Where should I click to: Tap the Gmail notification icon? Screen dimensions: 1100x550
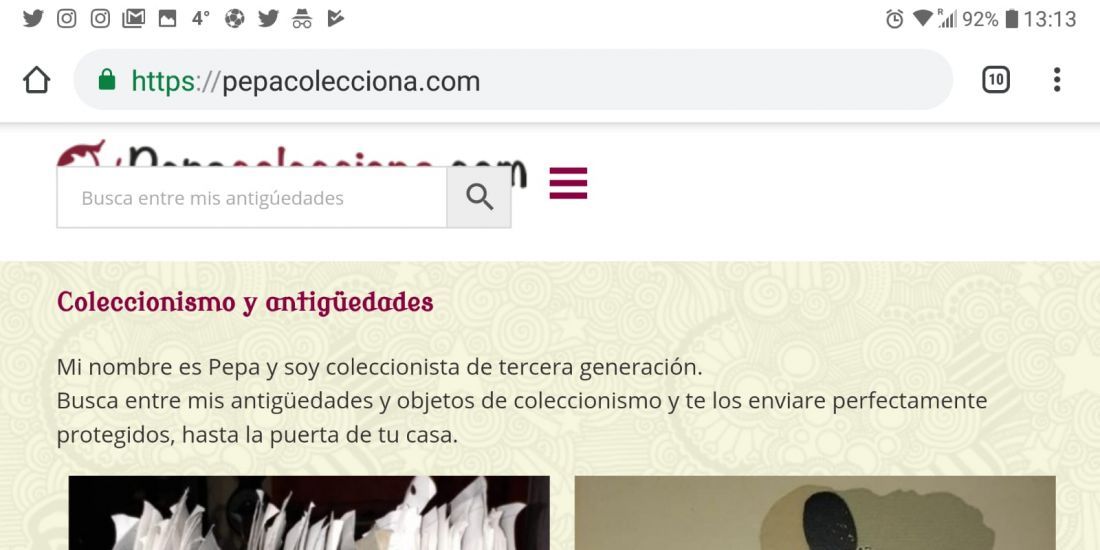(x=133, y=19)
